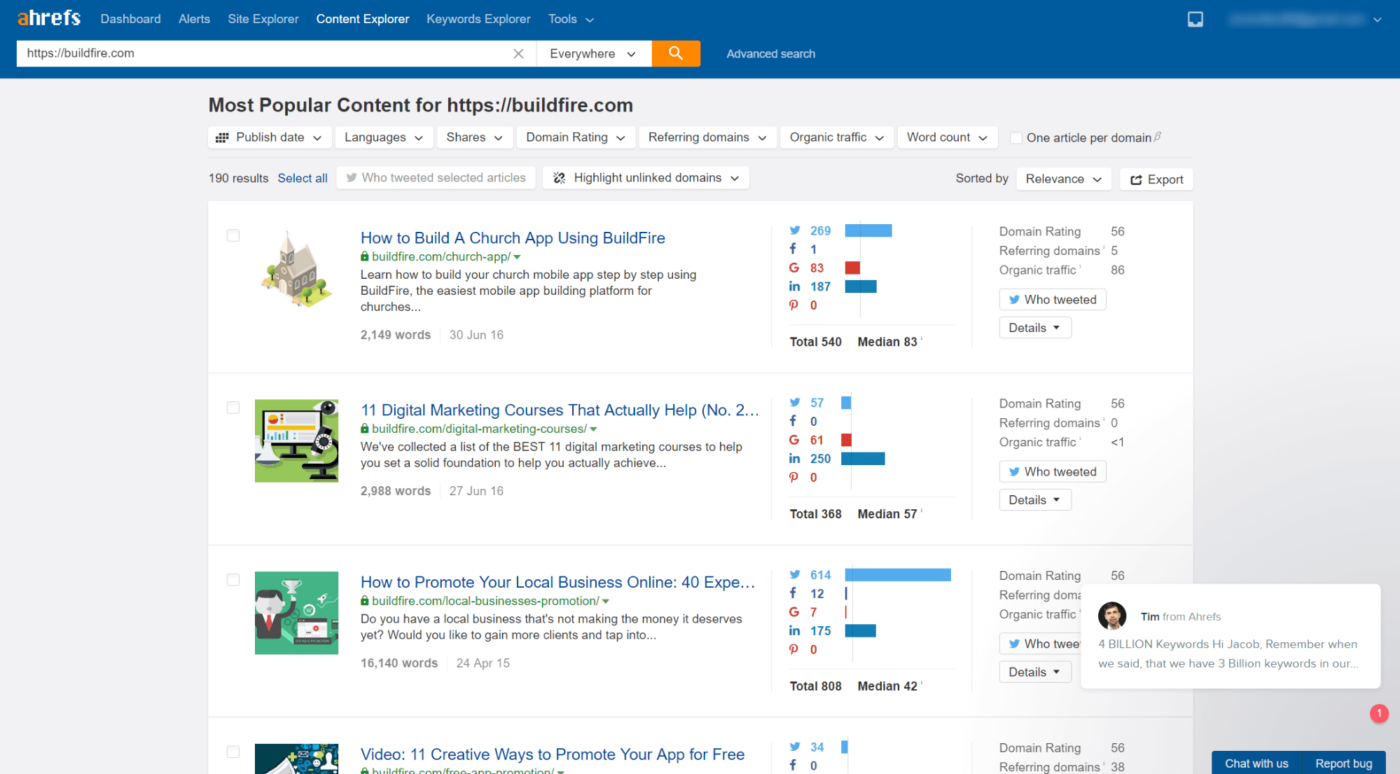
Task: Click the Ahrefs logo
Action: pyautogui.click(x=48, y=18)
